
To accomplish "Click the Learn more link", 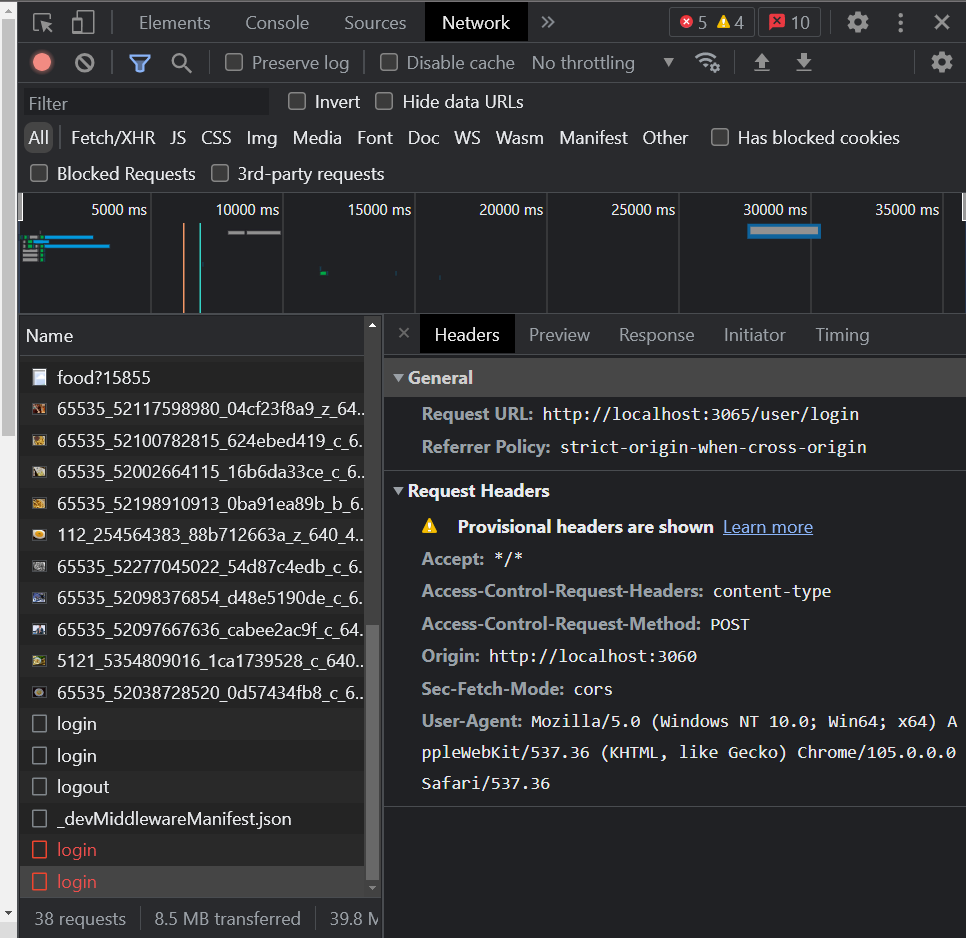I will click(767, 526).
